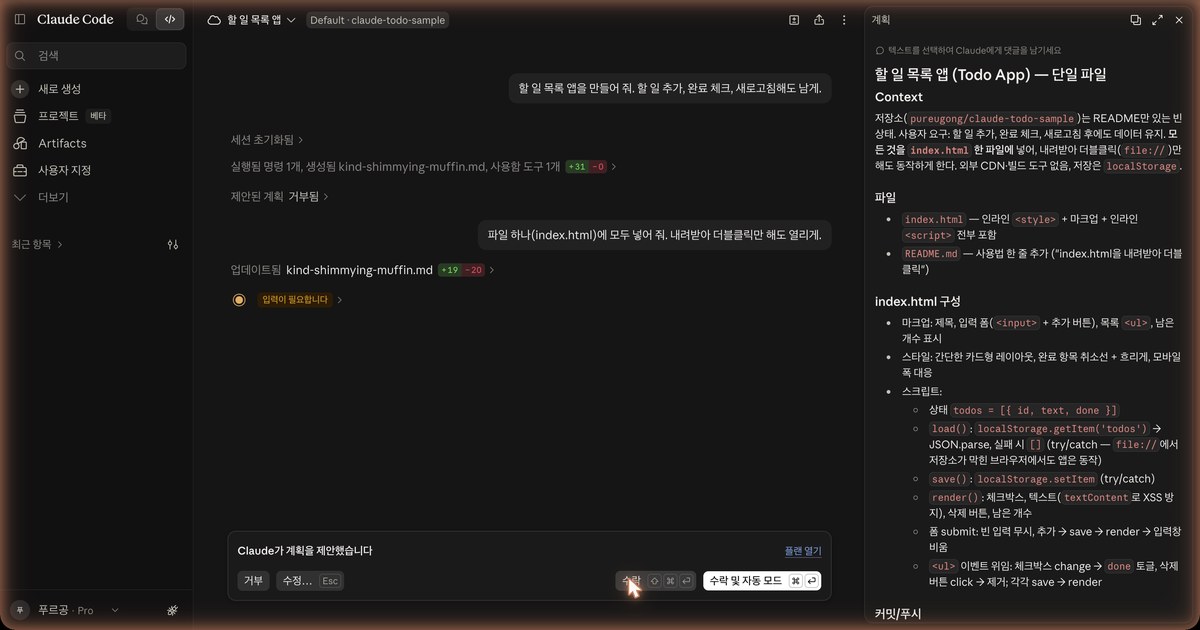Click the README.md code label in the plan
The image size is (1200, 630).
[931, 254]
